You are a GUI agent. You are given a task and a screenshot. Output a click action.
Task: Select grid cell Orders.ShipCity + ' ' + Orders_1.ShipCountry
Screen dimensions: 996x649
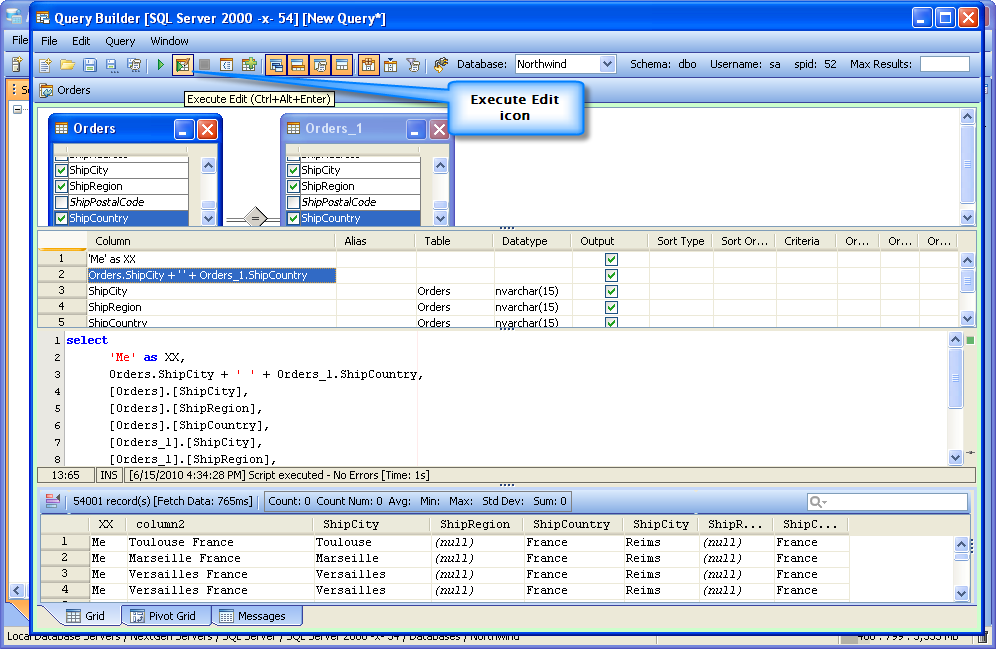[x=212, y=275]
